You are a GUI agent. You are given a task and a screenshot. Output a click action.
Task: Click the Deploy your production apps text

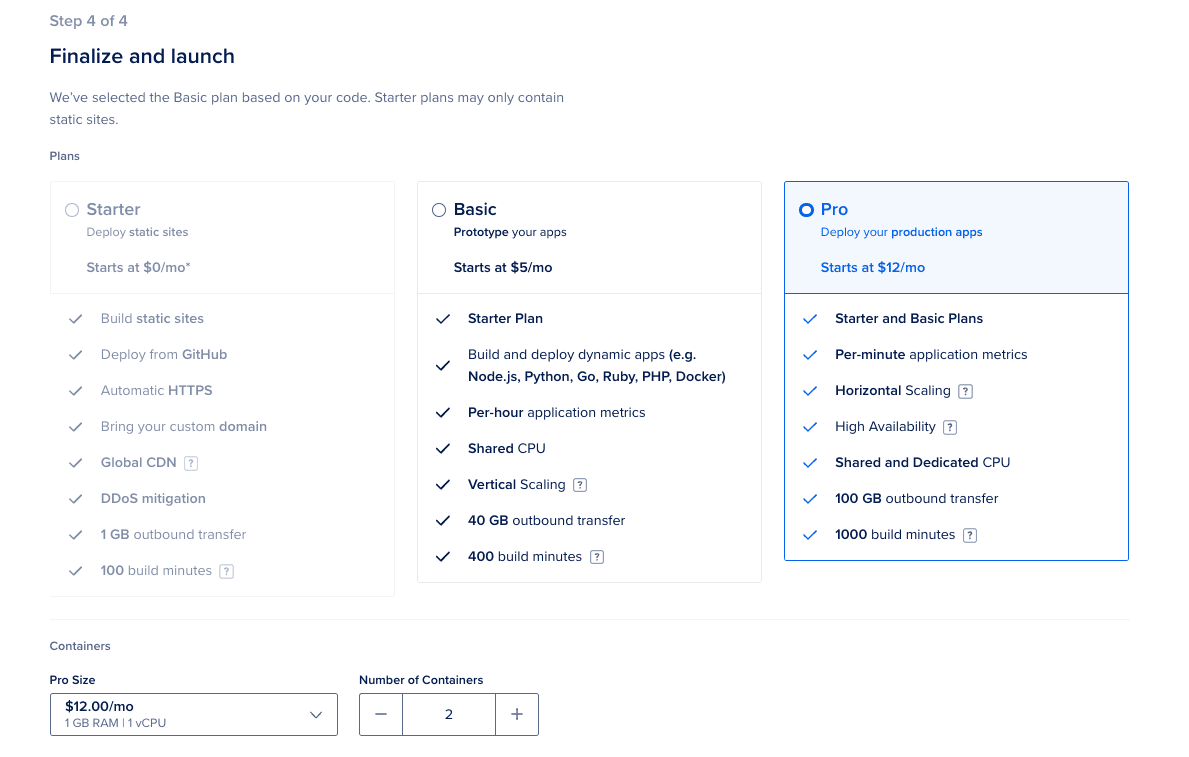click(901, 231)
